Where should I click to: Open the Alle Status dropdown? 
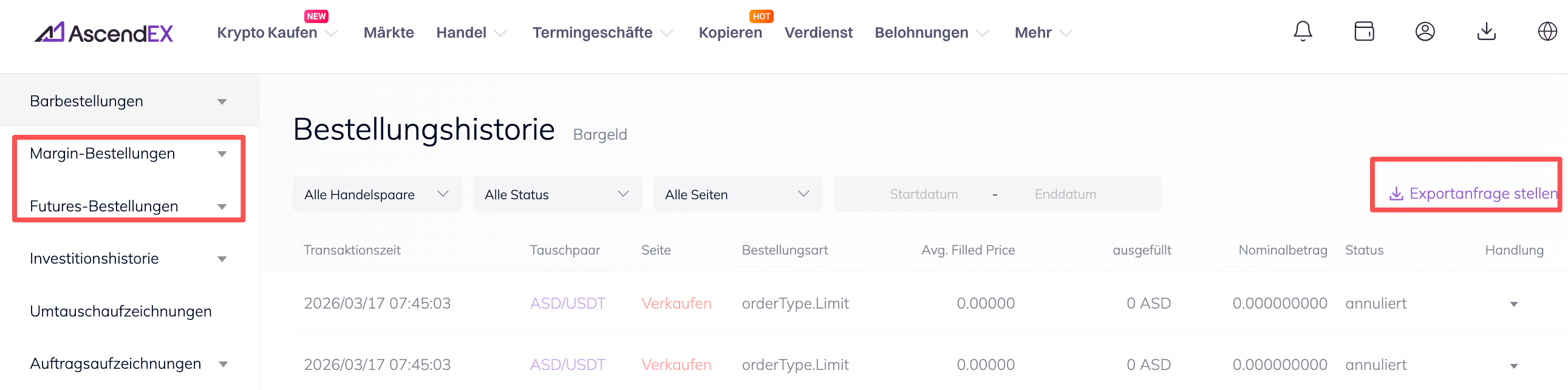coord(557,194)
